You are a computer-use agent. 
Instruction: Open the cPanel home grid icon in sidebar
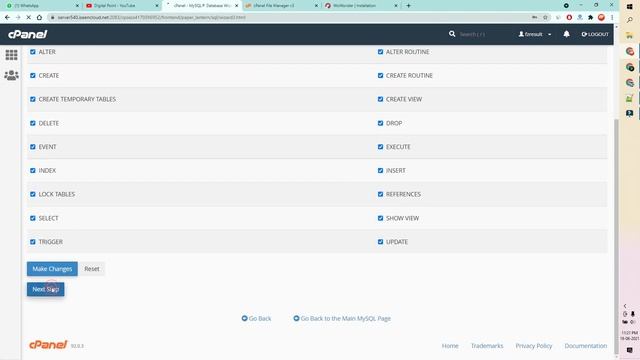pos(11,55)
